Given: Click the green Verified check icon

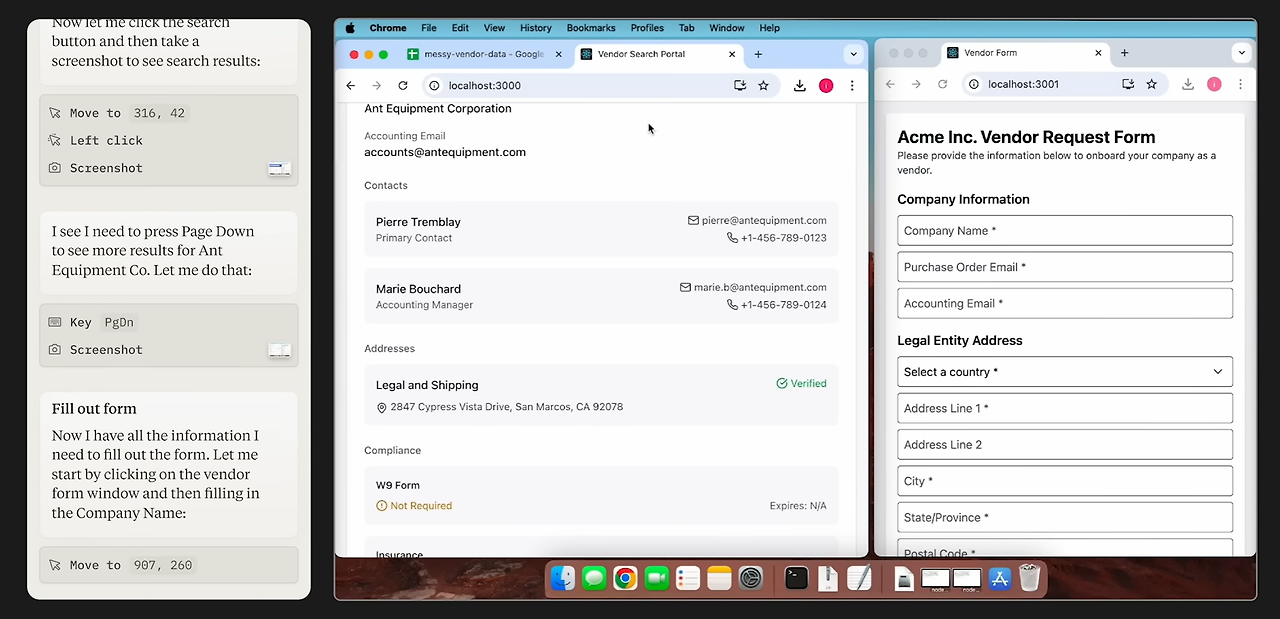Looking at the screenshot, I should click(x=782, y=383).
